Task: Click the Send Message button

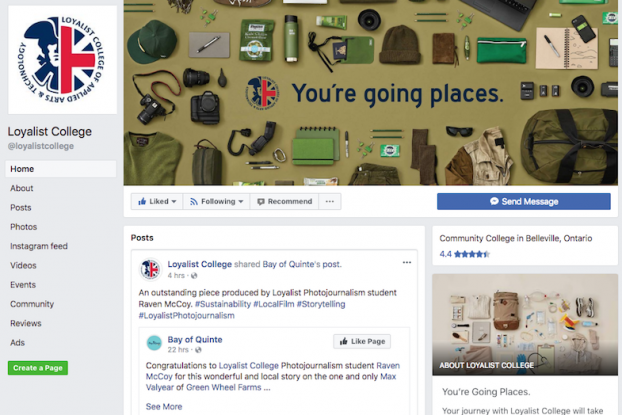Action: pos(524,202)
